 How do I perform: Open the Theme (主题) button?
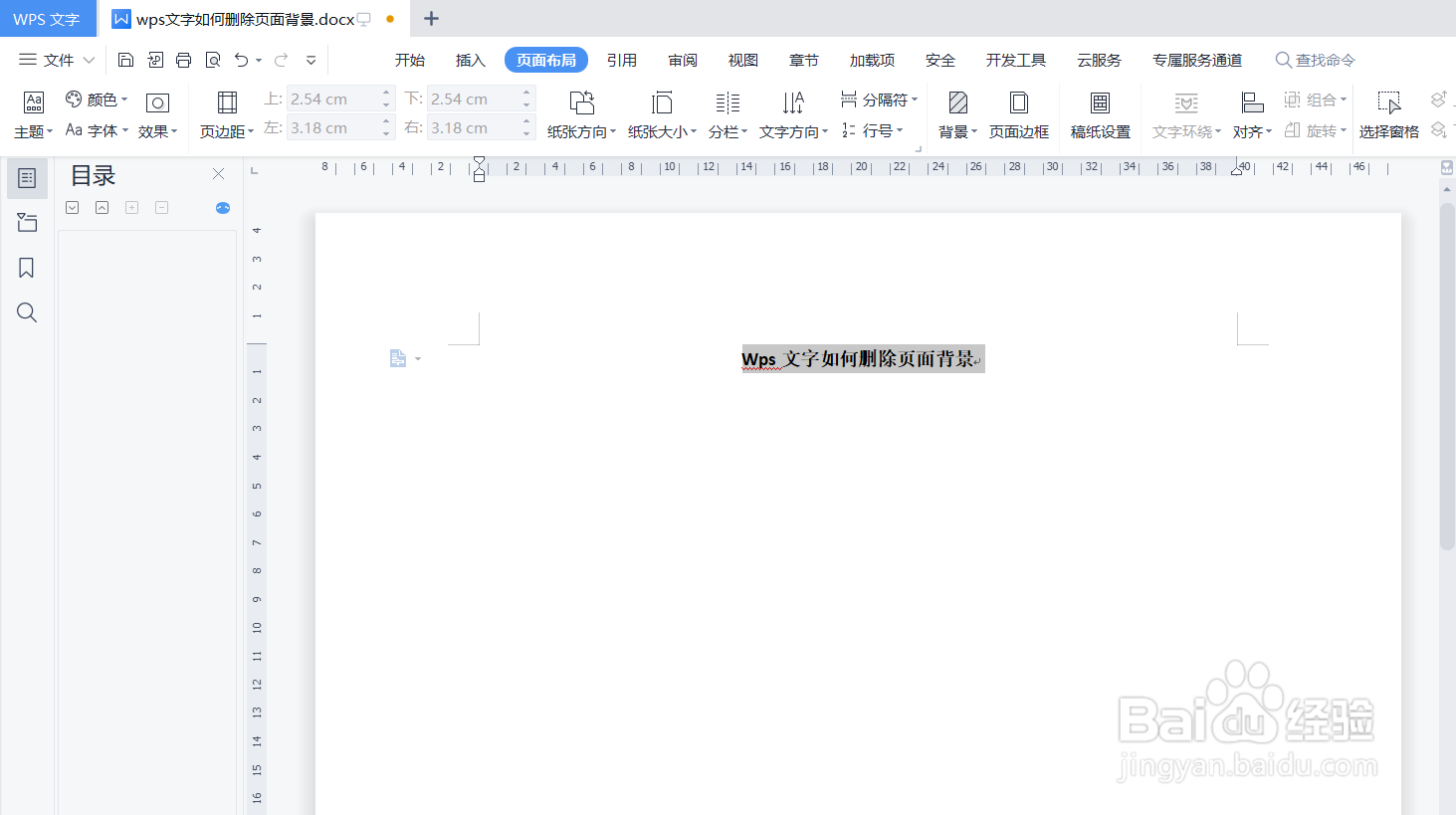[x=34, y=114]
